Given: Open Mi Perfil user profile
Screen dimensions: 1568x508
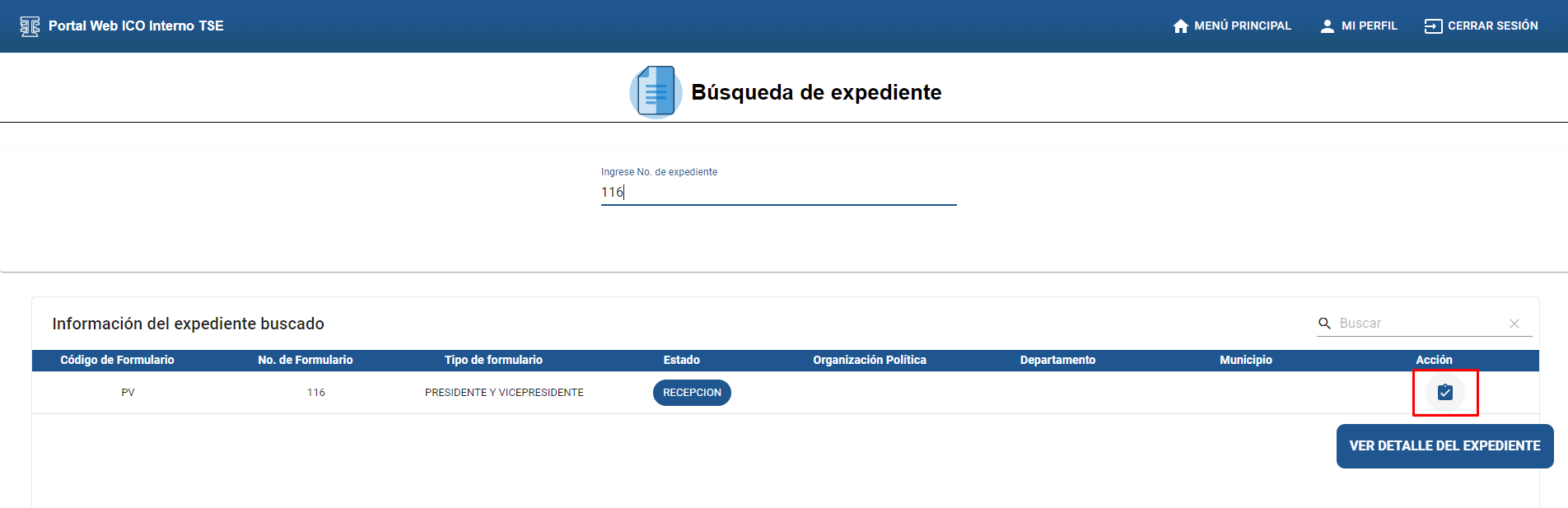Looking at the screenshot, I should (x=1358, y=26).
